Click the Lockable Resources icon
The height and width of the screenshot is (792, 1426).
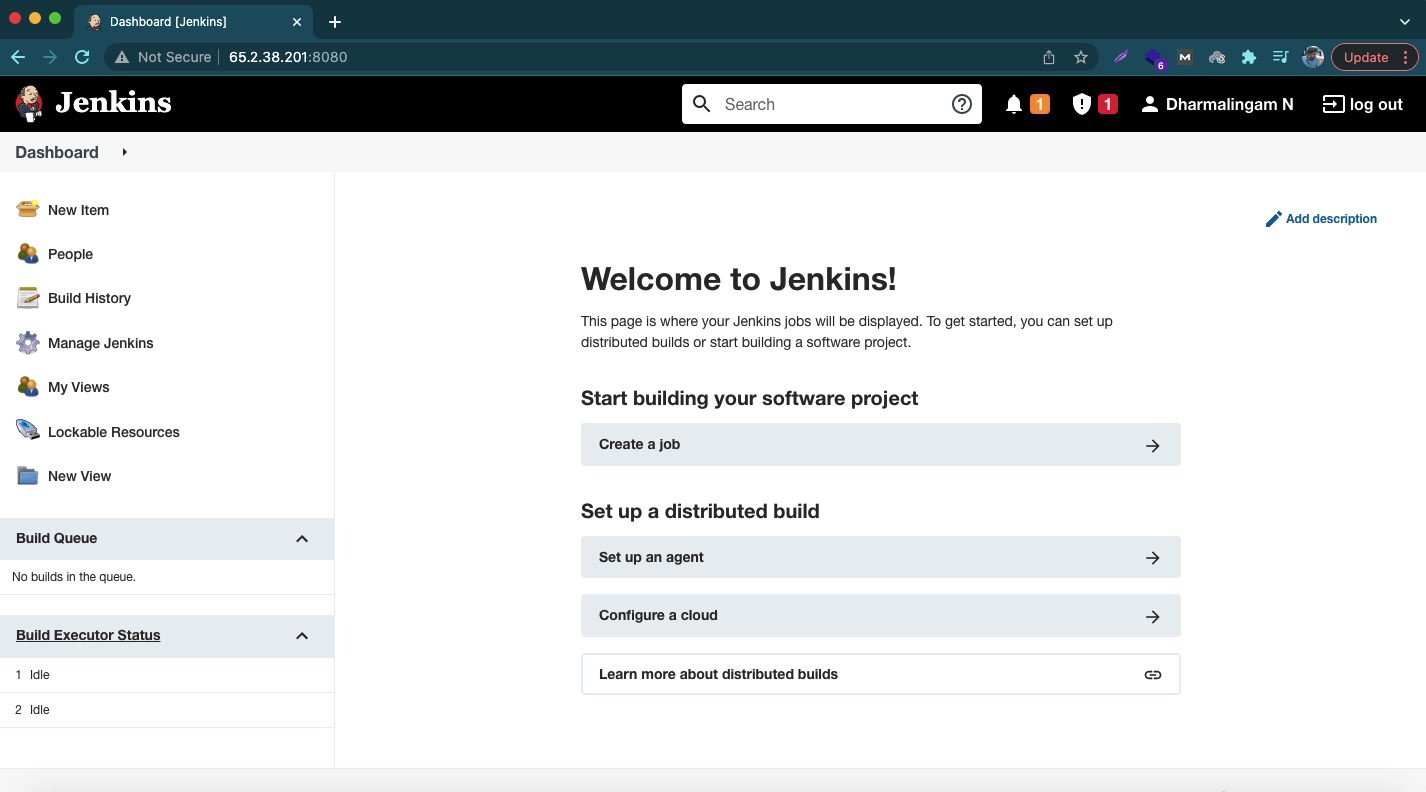[28, 431]
